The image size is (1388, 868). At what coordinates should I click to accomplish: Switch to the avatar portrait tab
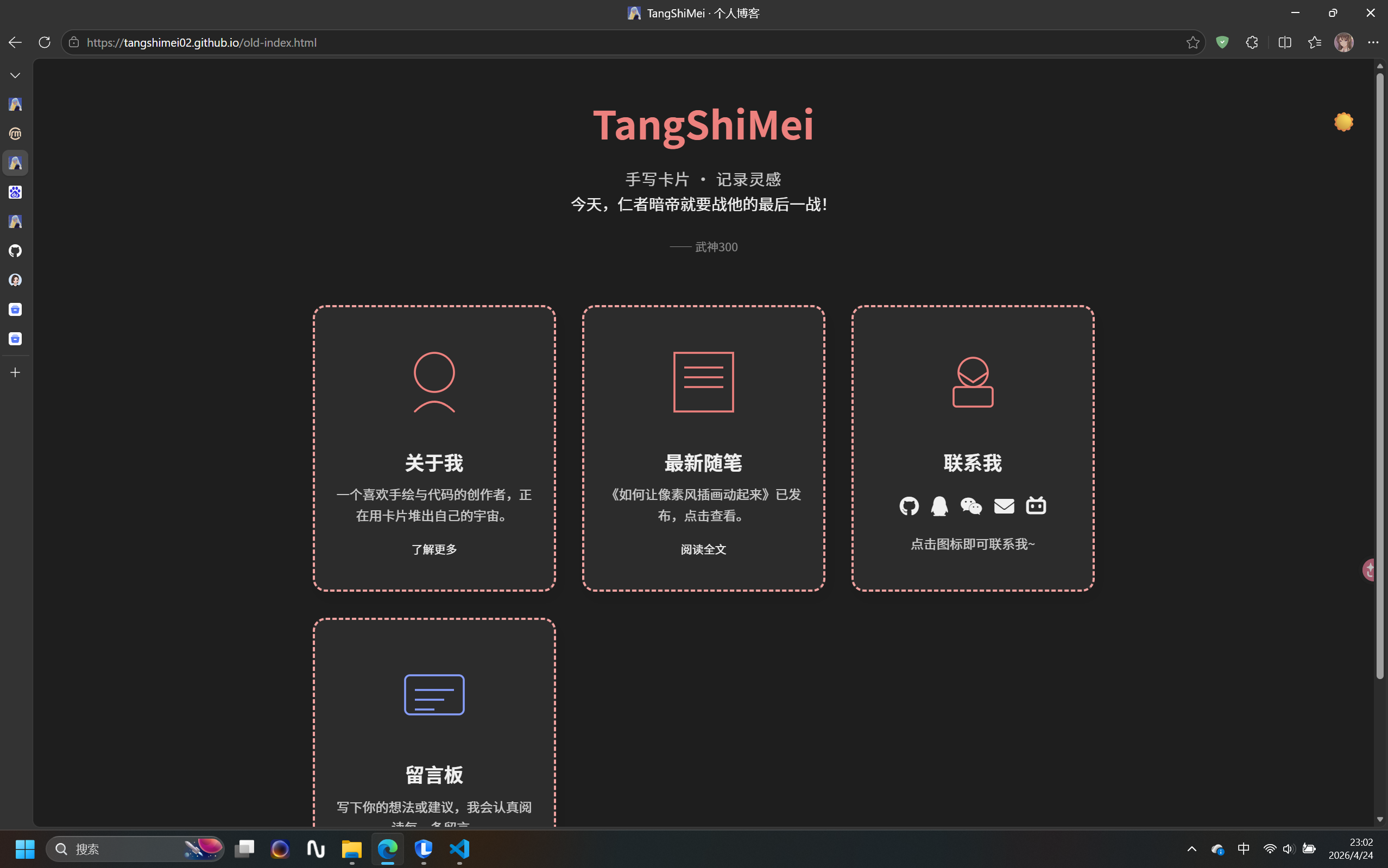(15, 280)
